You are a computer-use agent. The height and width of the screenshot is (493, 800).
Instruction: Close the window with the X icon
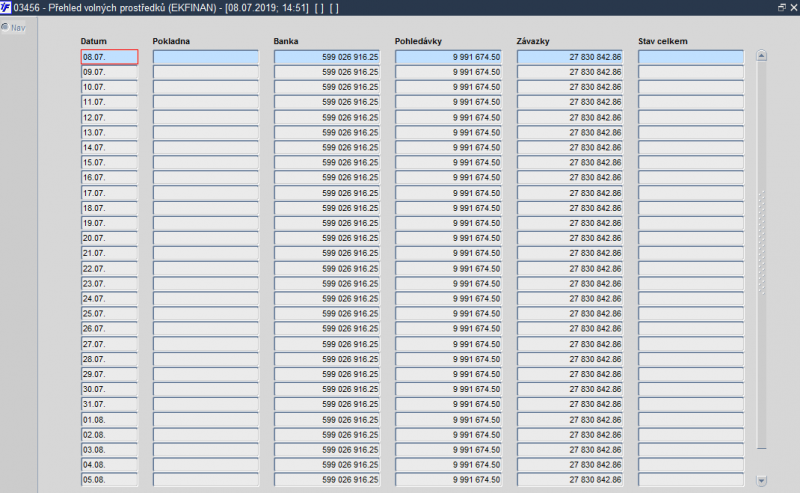794,7
